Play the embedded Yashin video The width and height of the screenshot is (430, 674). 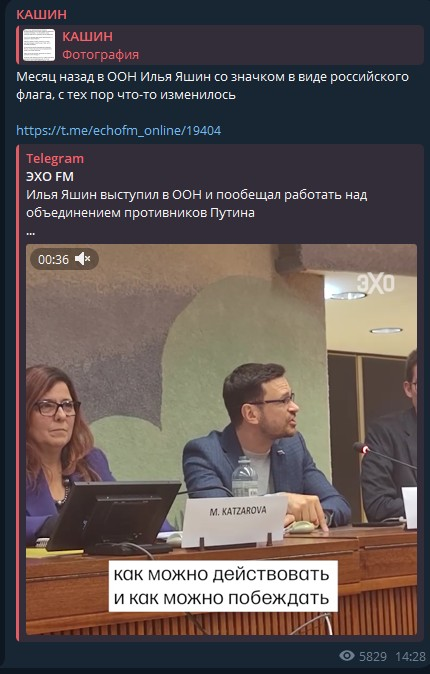(x=221, y=440)
